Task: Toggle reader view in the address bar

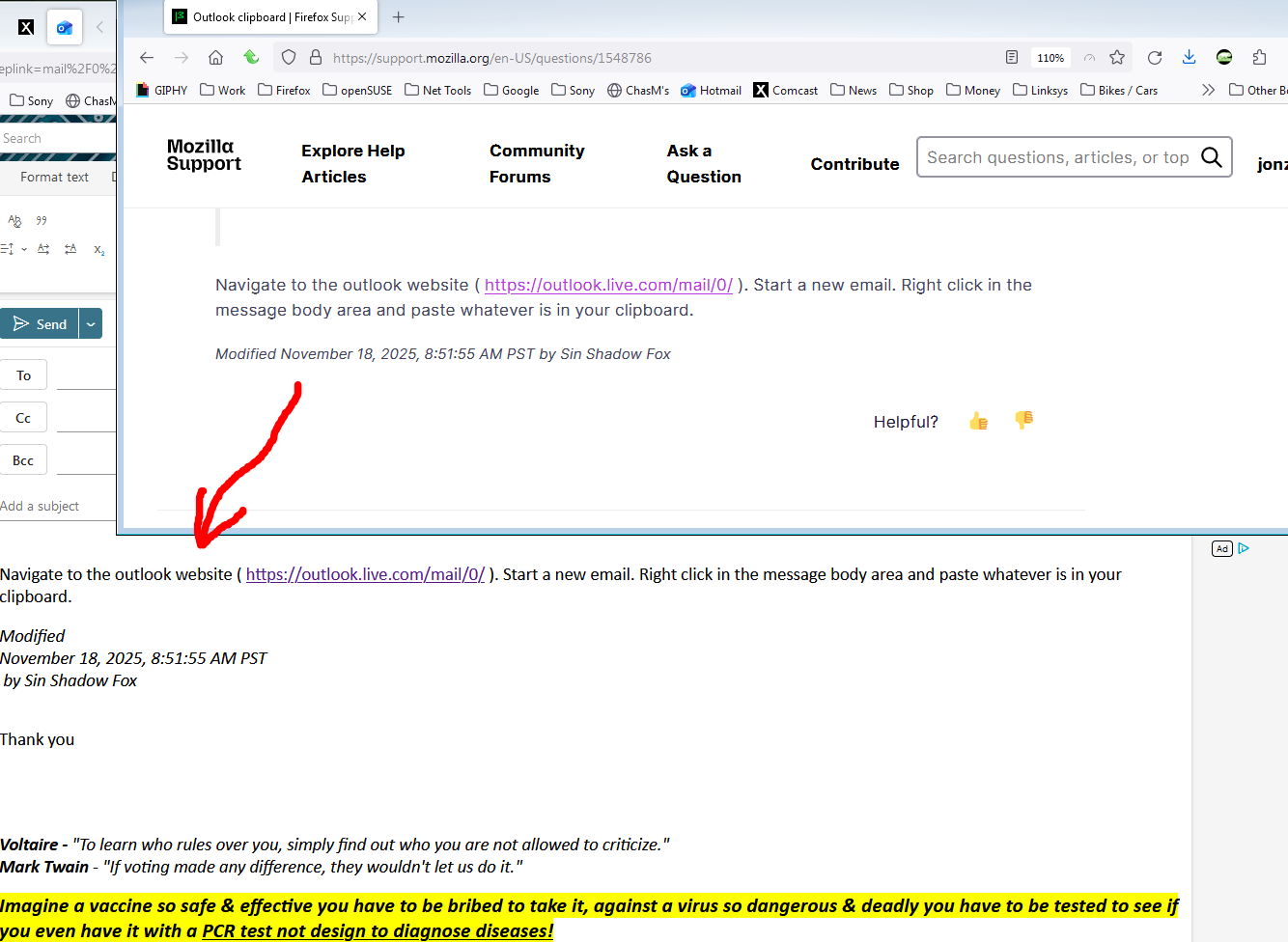Action: pos(1012,58)
